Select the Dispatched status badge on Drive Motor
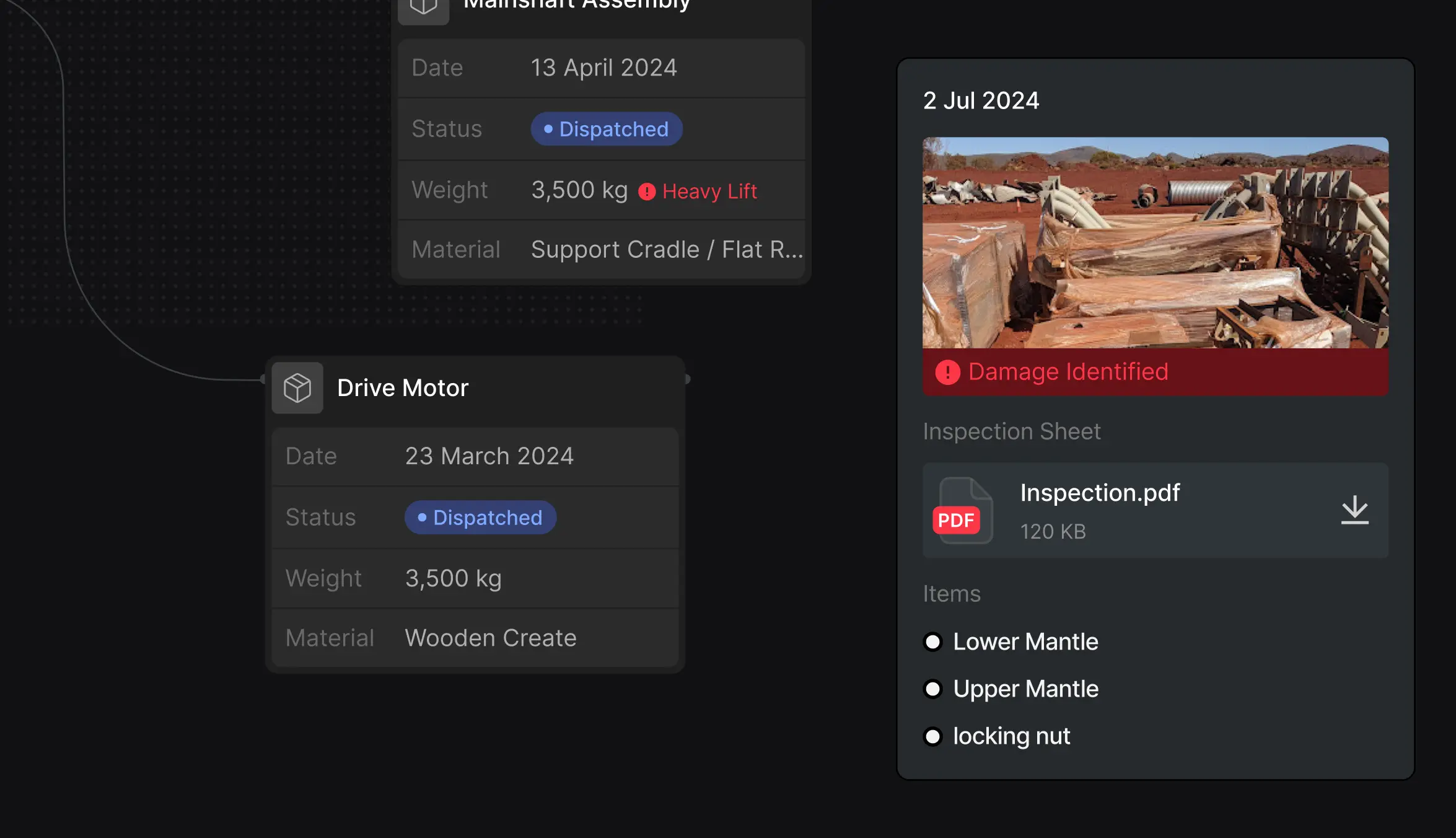Viewport: 1456px width, 838px height. click(480, 517)
